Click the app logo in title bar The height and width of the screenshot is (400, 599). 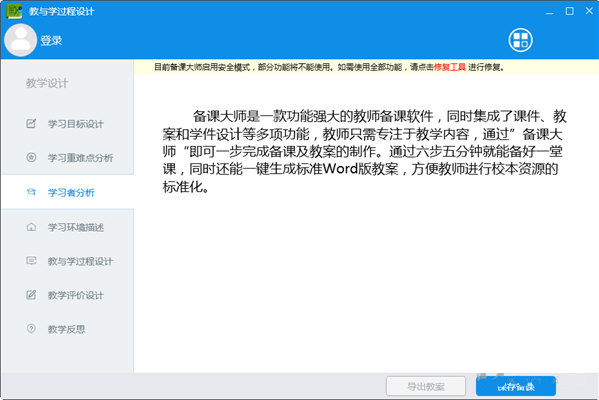coord(14,11)
